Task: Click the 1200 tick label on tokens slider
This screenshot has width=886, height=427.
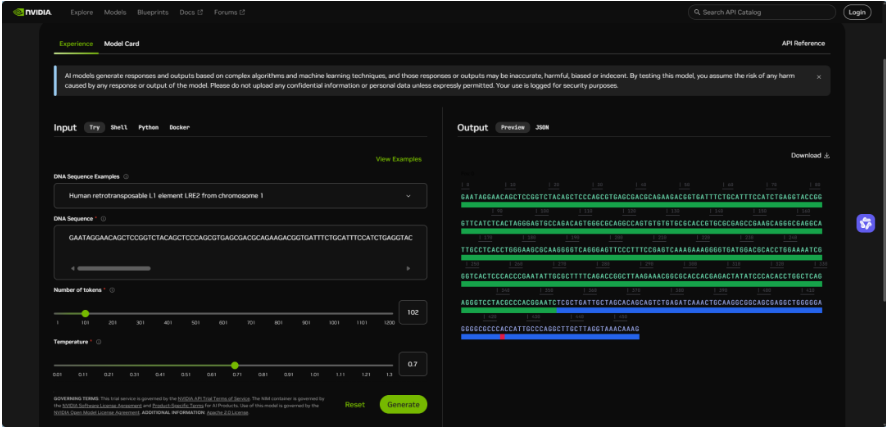Action: tap(389, 323)
